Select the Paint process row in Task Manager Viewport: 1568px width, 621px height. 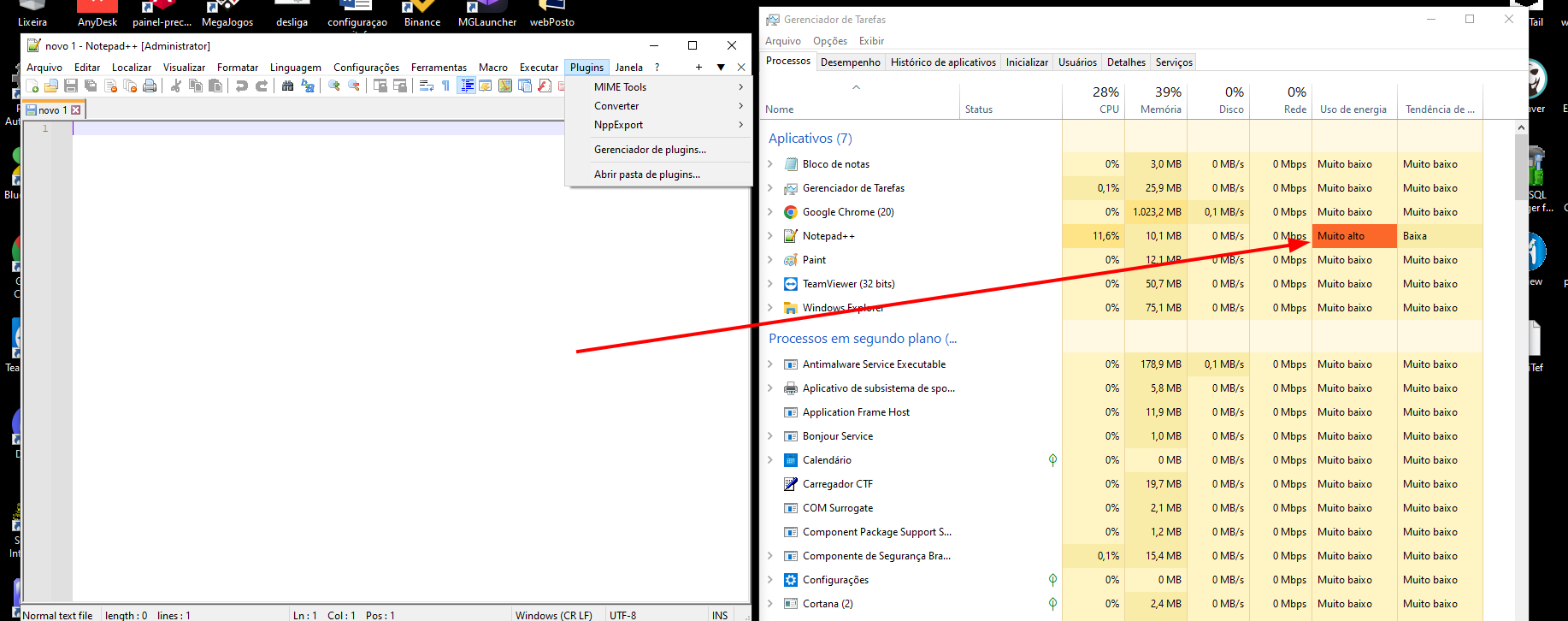pos(1122,260)
